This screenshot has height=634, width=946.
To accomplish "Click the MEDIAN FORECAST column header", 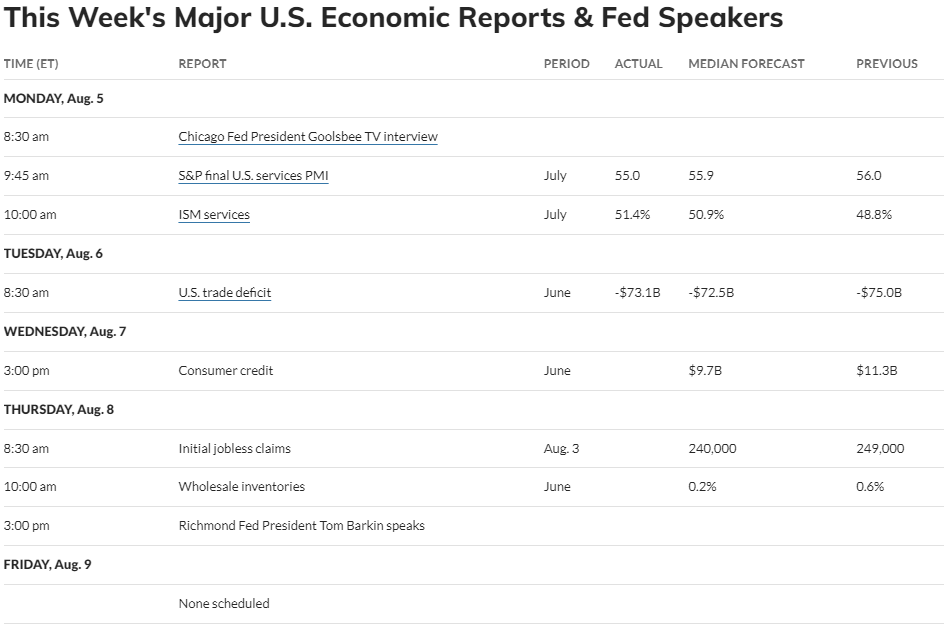I will coord(746,64).
